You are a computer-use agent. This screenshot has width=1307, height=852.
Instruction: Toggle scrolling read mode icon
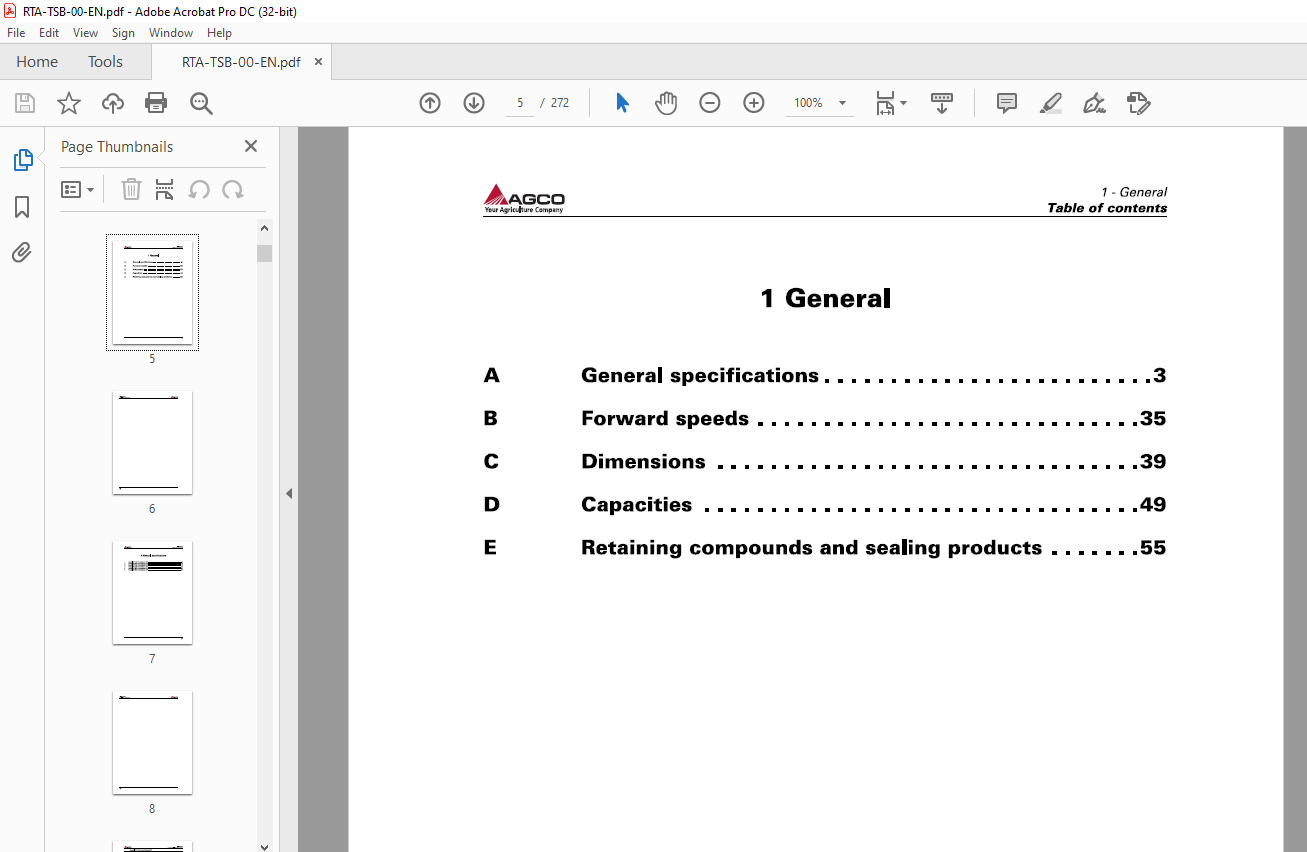tap(942, 103)
